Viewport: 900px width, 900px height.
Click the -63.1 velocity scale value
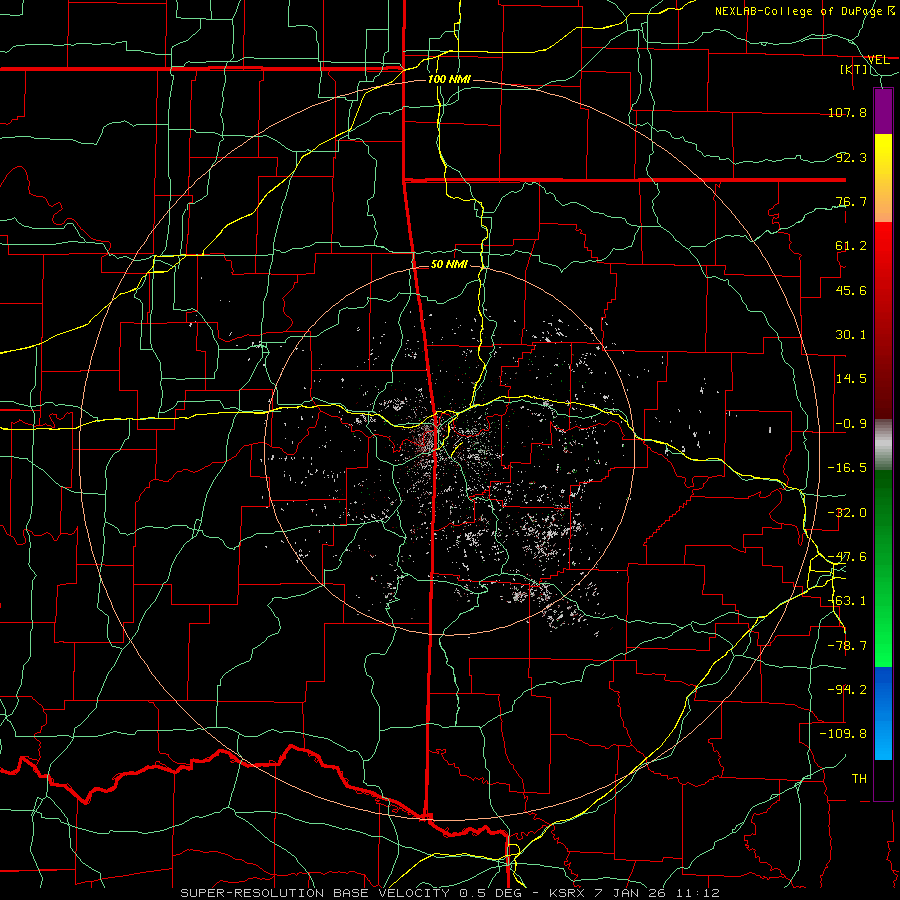pyautogui.click(x=847, y=601)
